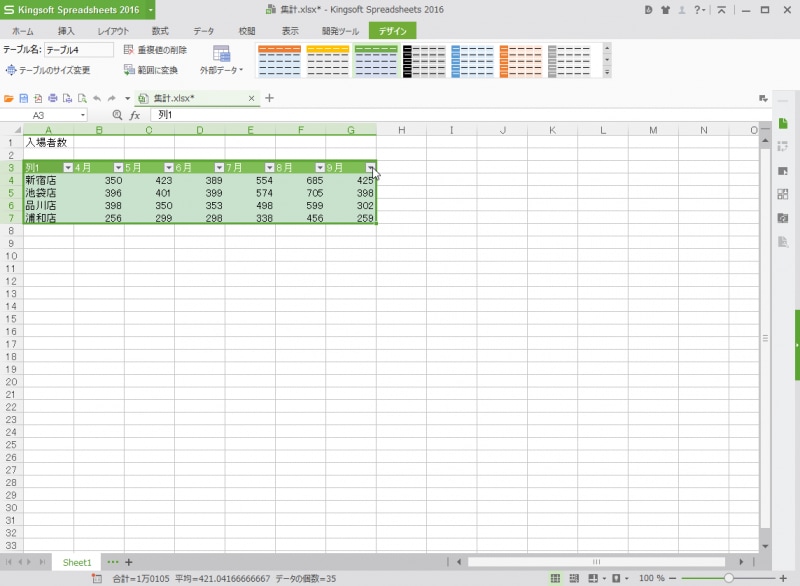This screenshot has height=586, width=800.
Task: Click 重複値の削除 button
Action: [x=155, y=49]
